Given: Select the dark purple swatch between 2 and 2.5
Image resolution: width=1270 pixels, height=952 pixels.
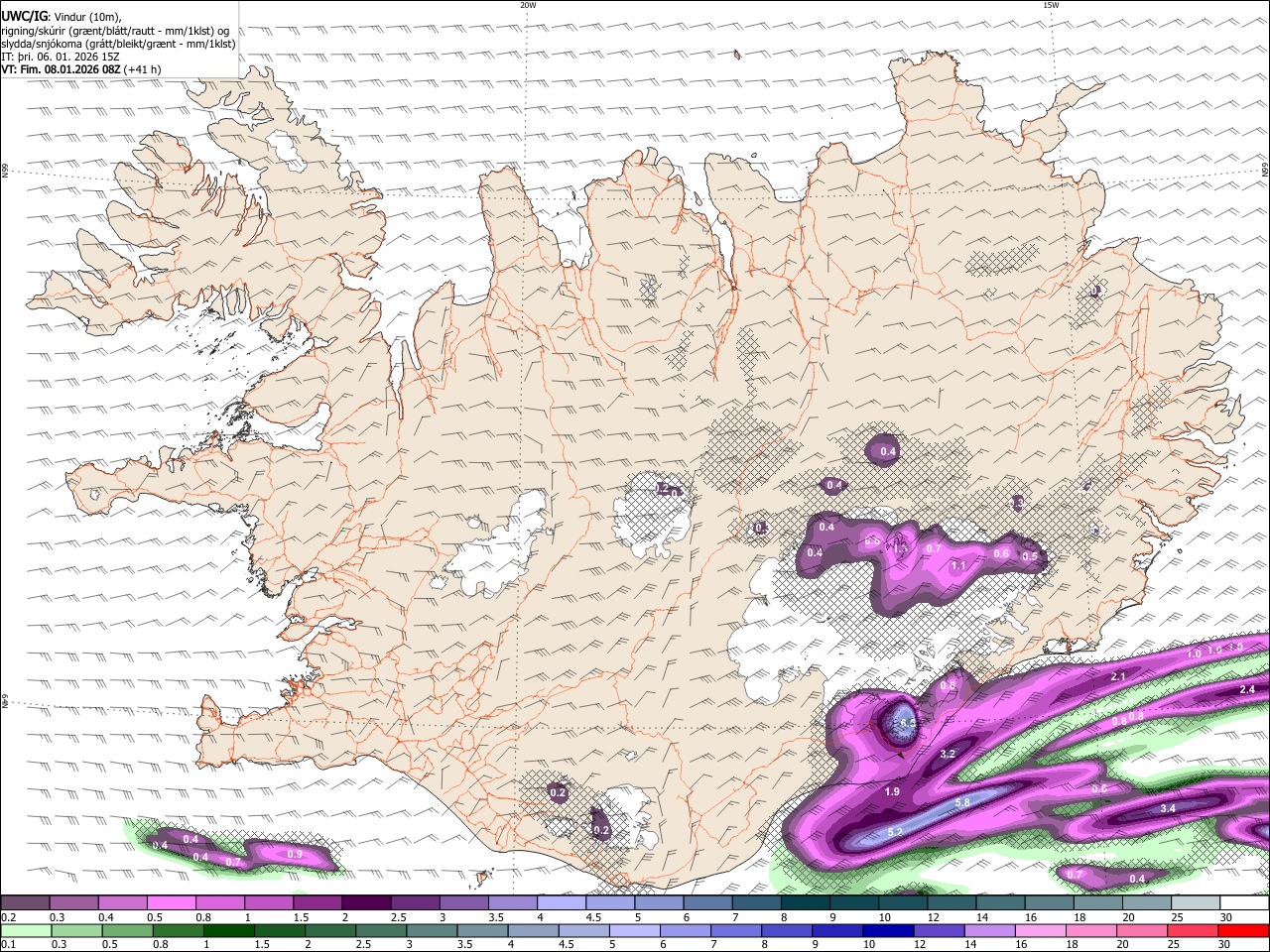Looking at the screenshot, I should coord(366,902).
